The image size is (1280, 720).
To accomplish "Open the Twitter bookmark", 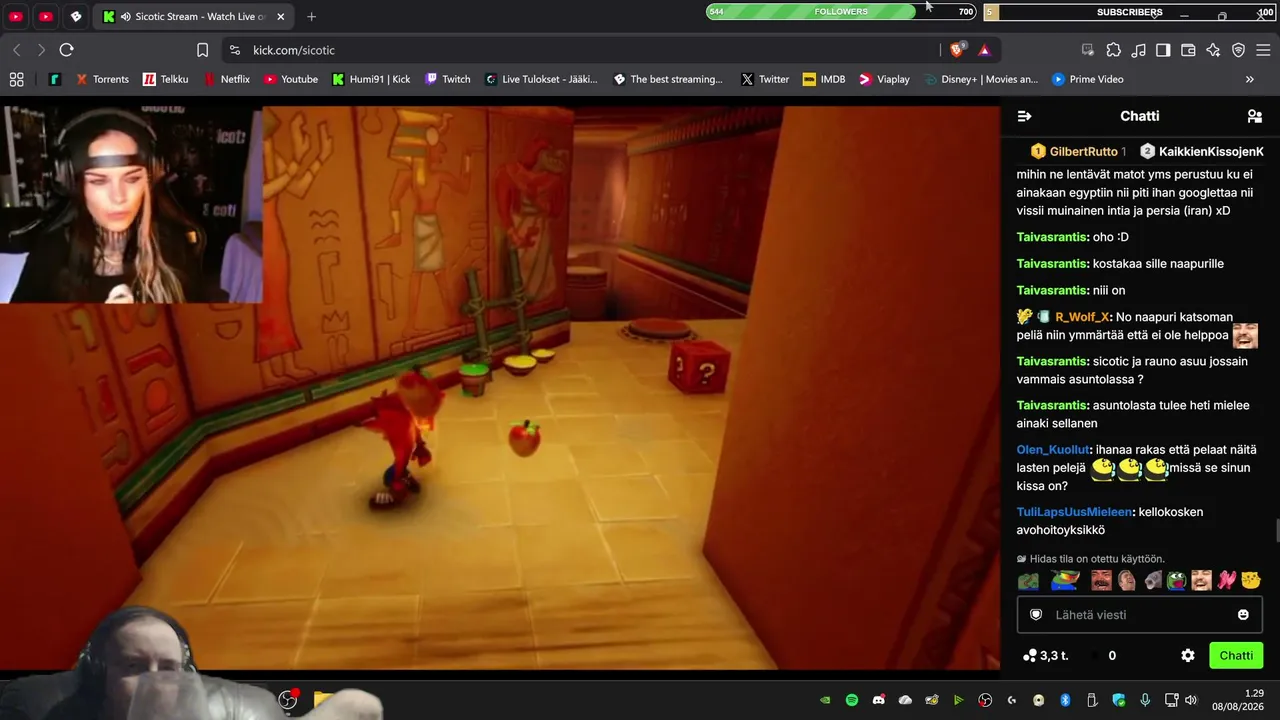I will click(765, 79).
